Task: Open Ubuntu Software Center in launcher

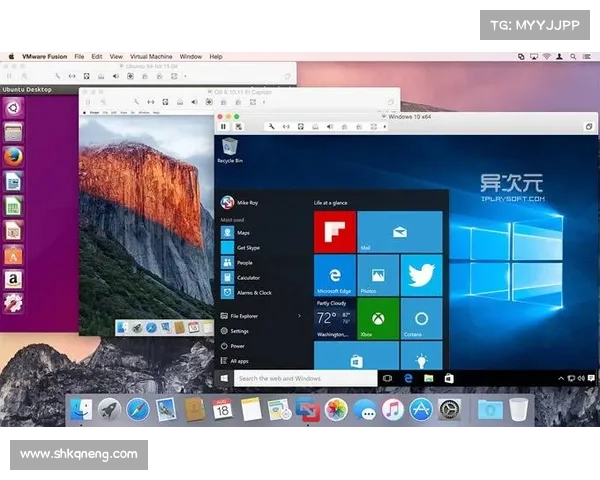Action: click(13, 255)
